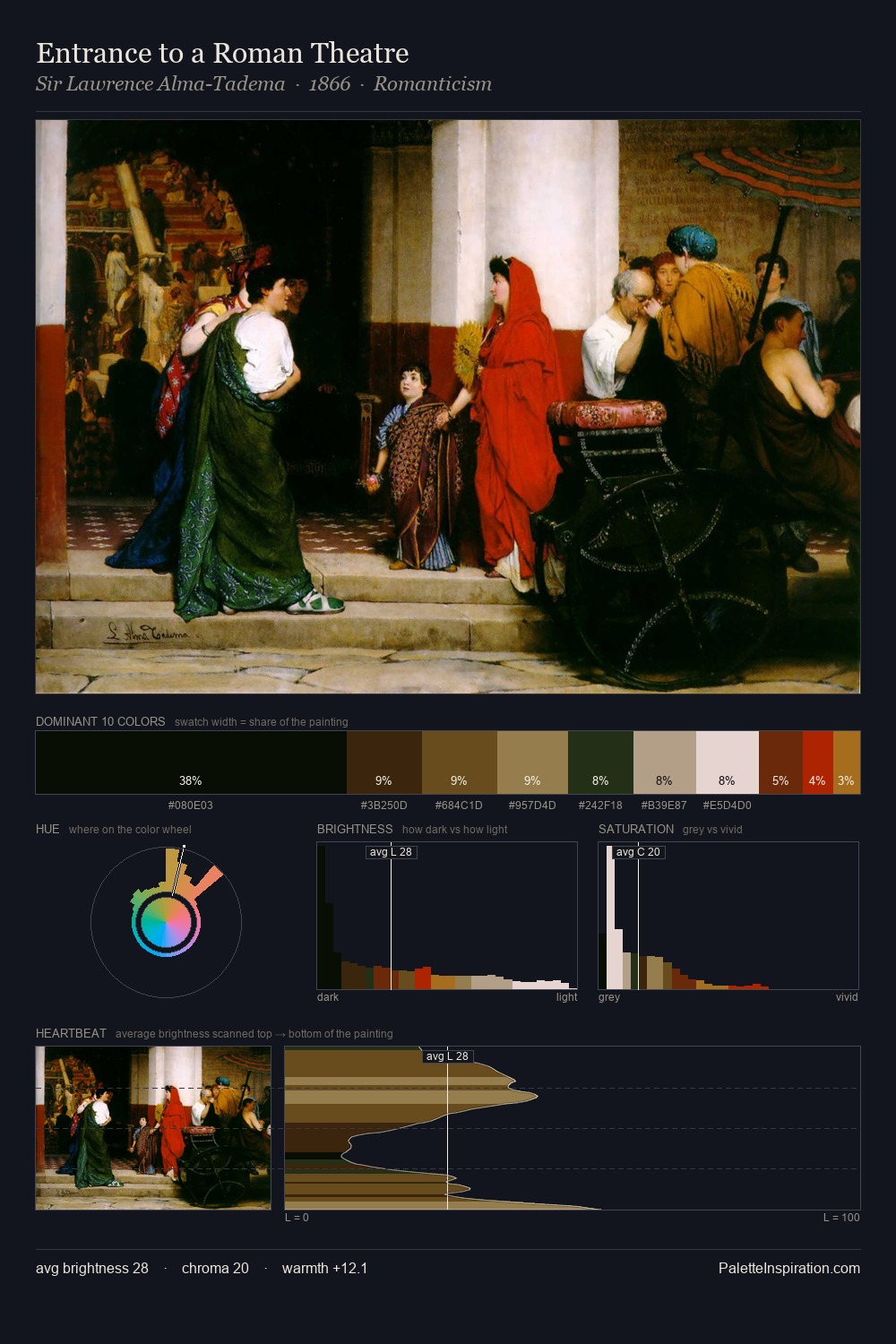Click the small painting thumbnail beside Heartbeat chart

tap(153, 1128)
